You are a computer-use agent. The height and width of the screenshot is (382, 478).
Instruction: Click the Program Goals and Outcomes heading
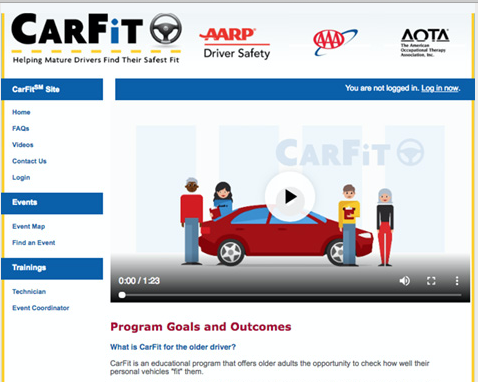pos(201,327)
